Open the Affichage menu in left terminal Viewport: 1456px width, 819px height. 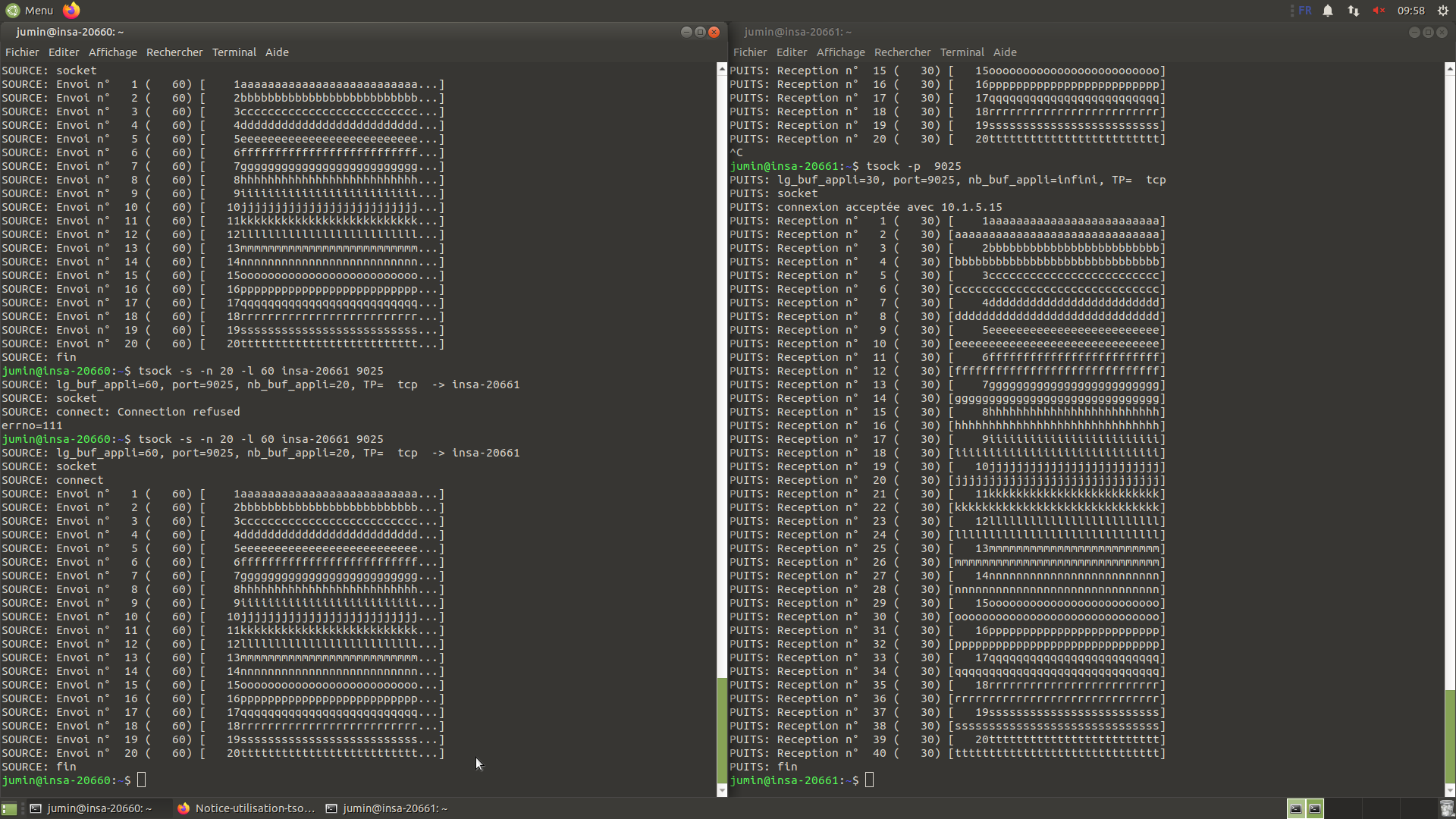pos(112,52)
